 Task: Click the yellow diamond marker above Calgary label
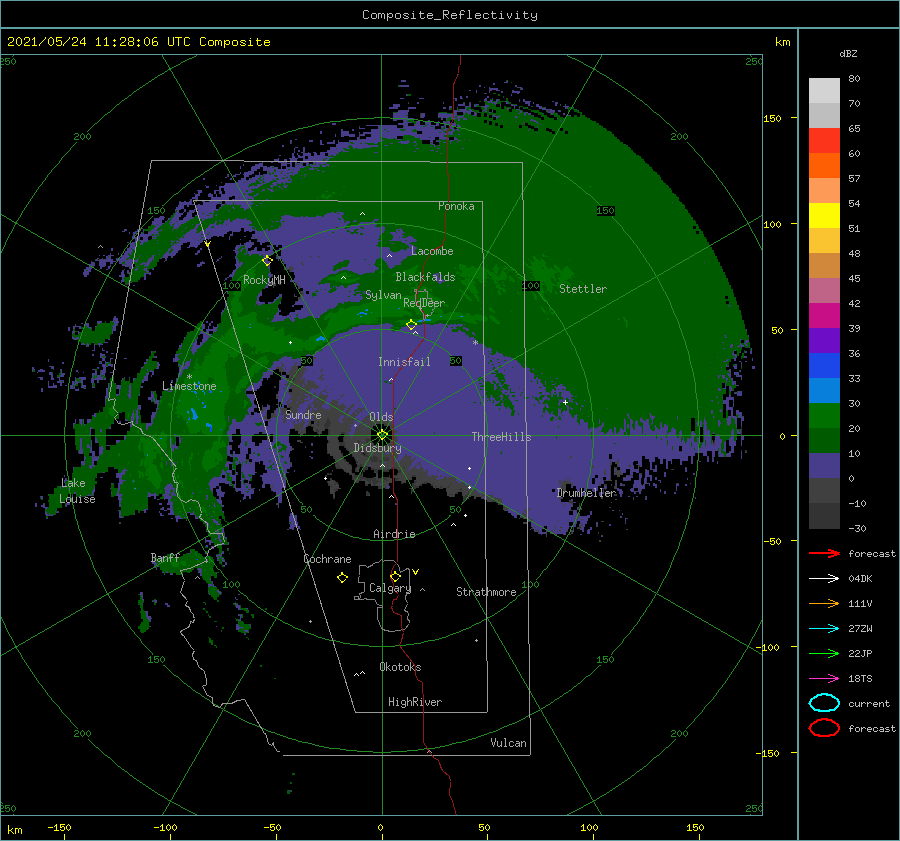395,576
